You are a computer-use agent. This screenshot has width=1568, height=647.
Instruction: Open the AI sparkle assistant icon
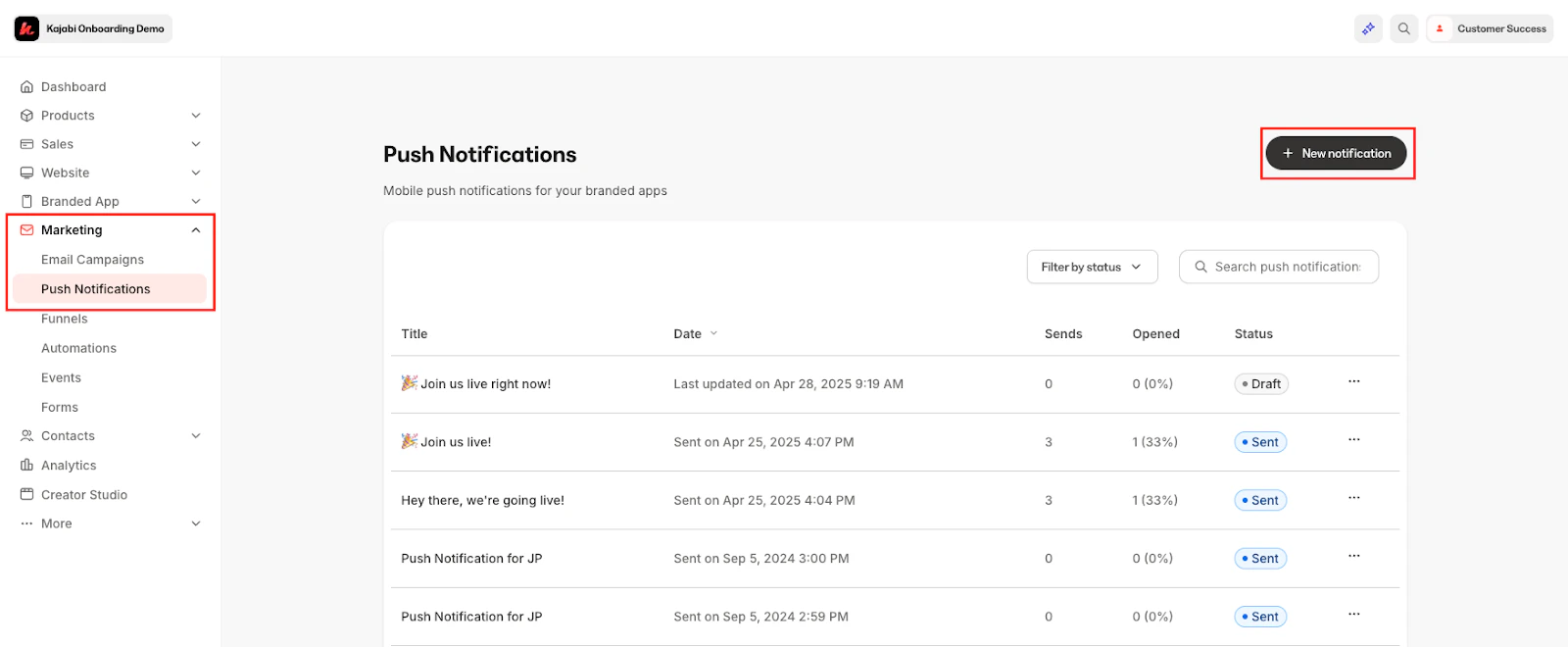tap(1368, 28)
